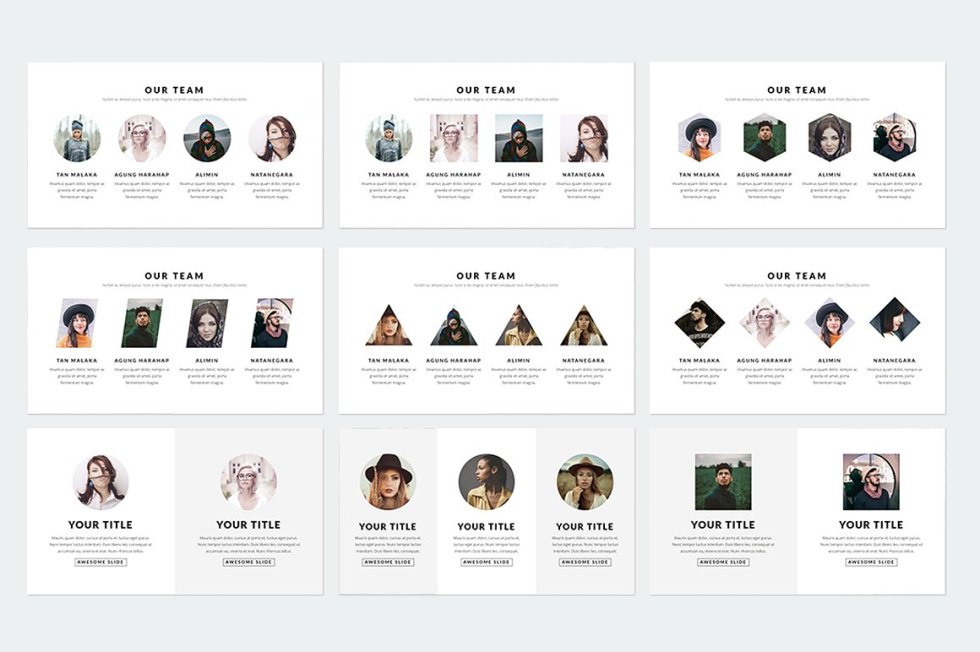The width and height of the screenshot is (980, 652).
Task: Select the square photo of Agung Harahap in top-middle slide
Action: click(454, 138)
